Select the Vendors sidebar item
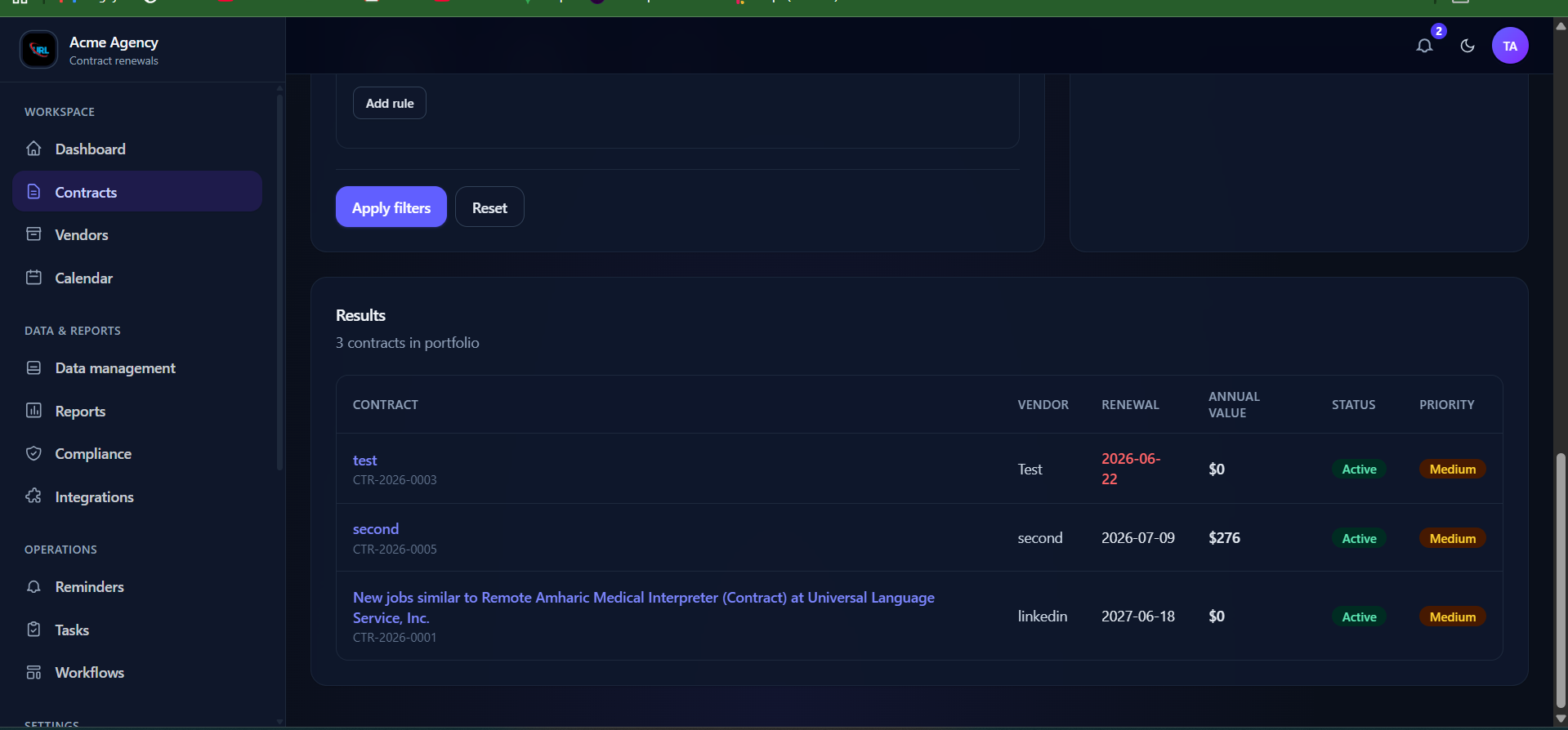The height and width of the screenshot is (730, 1568). [137, 234]
